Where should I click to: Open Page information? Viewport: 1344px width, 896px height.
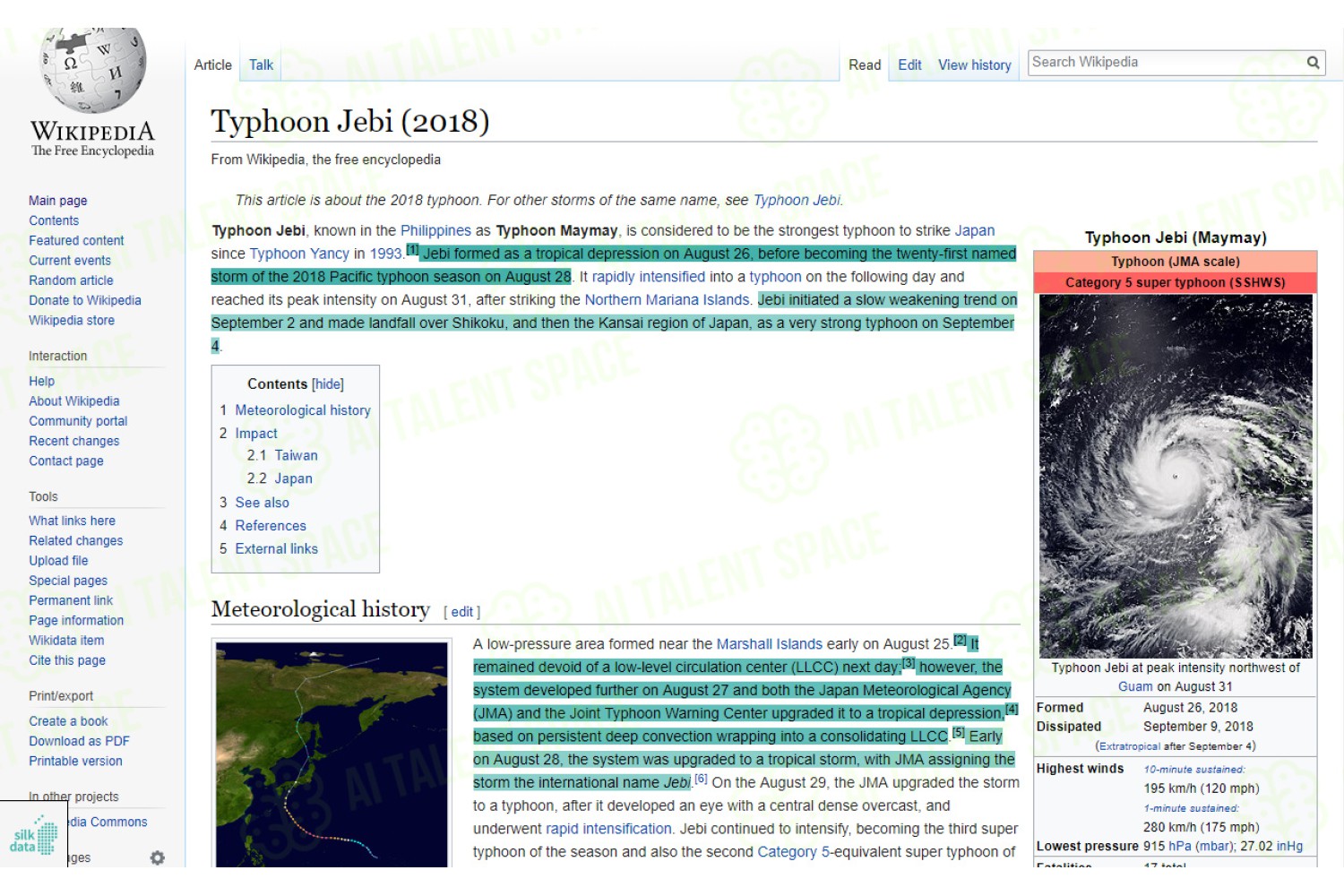pyautogui.click(x=76, y=621)
